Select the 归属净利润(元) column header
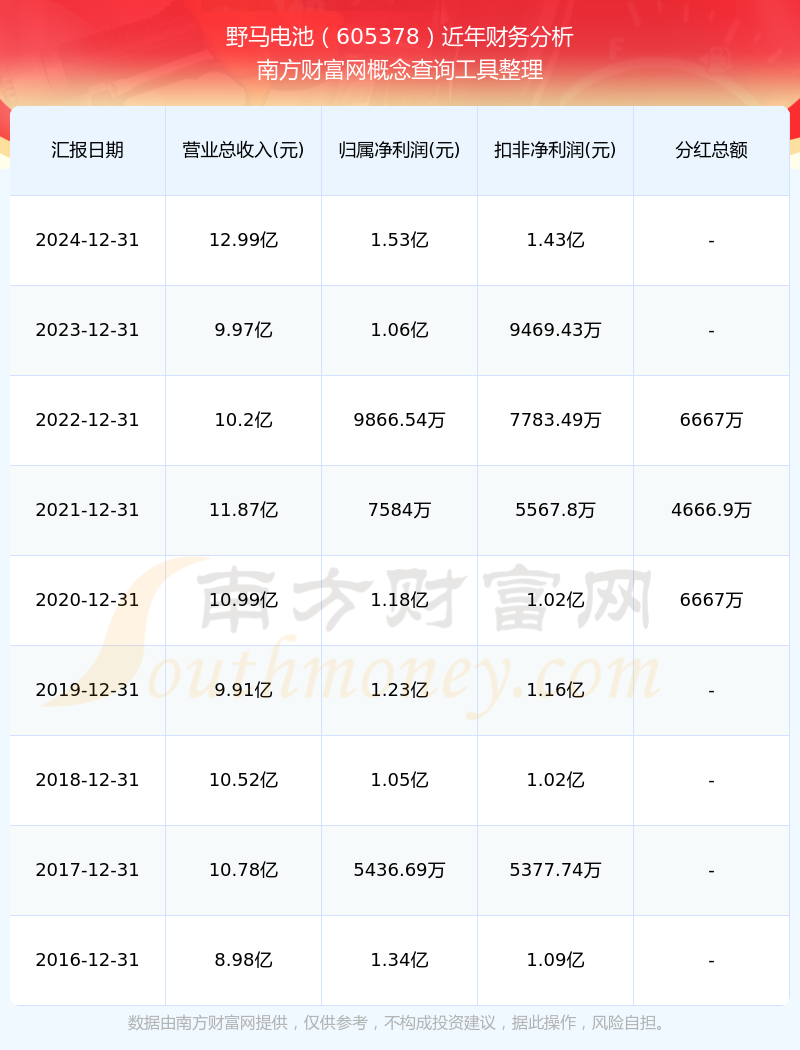The image size is (800, 1050). point(400,150)
